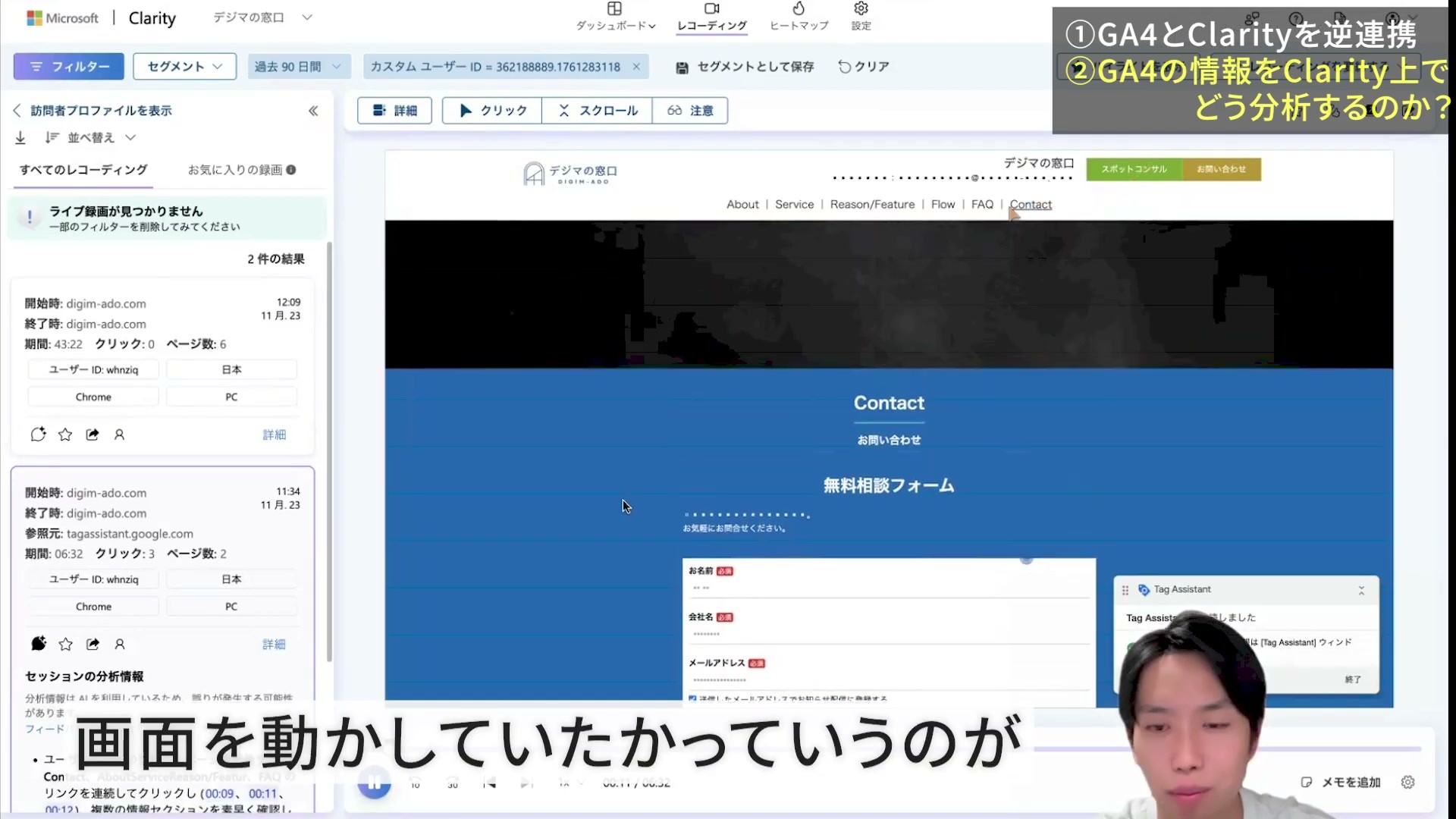
Task: Click メモを追加 add note
Action: click(x=1341, y=783)
